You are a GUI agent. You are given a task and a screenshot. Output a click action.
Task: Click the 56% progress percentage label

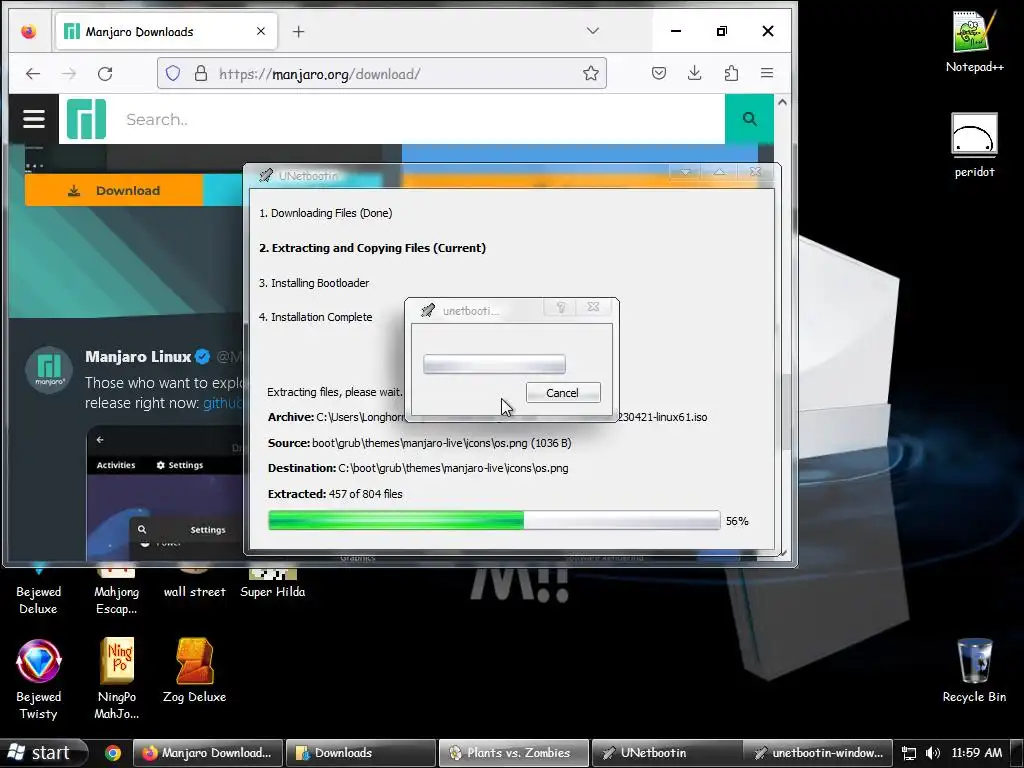click(737, 521)
